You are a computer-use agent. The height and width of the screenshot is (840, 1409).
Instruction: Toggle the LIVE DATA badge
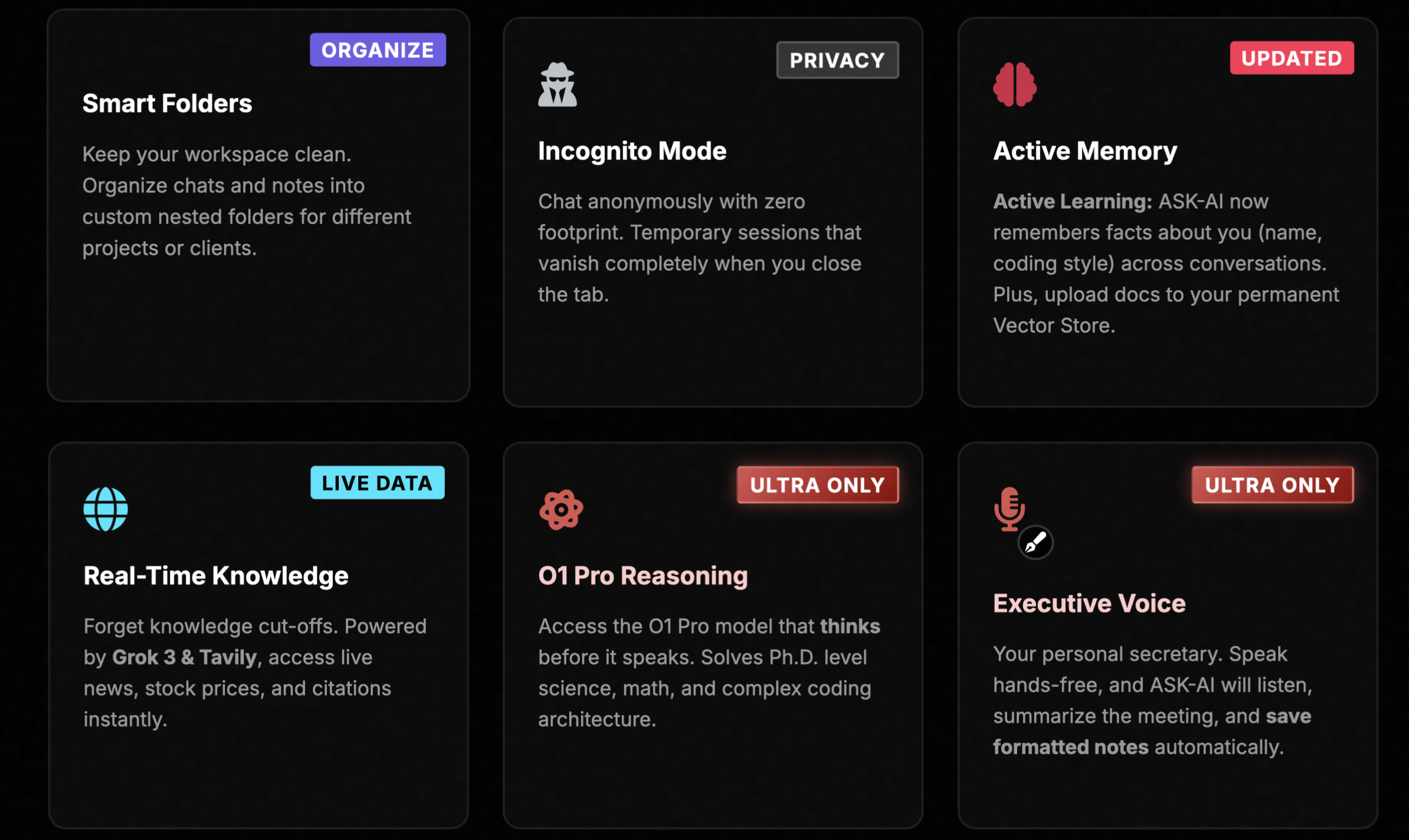click(377, 483)
